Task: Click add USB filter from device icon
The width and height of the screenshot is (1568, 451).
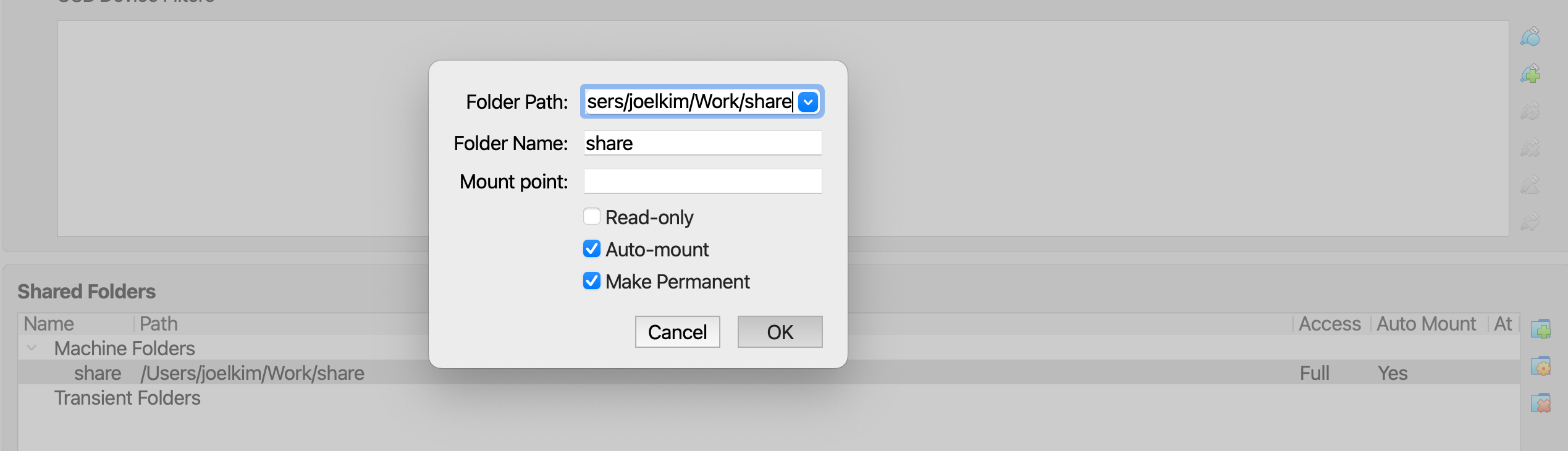Action: coord(1530,74)
